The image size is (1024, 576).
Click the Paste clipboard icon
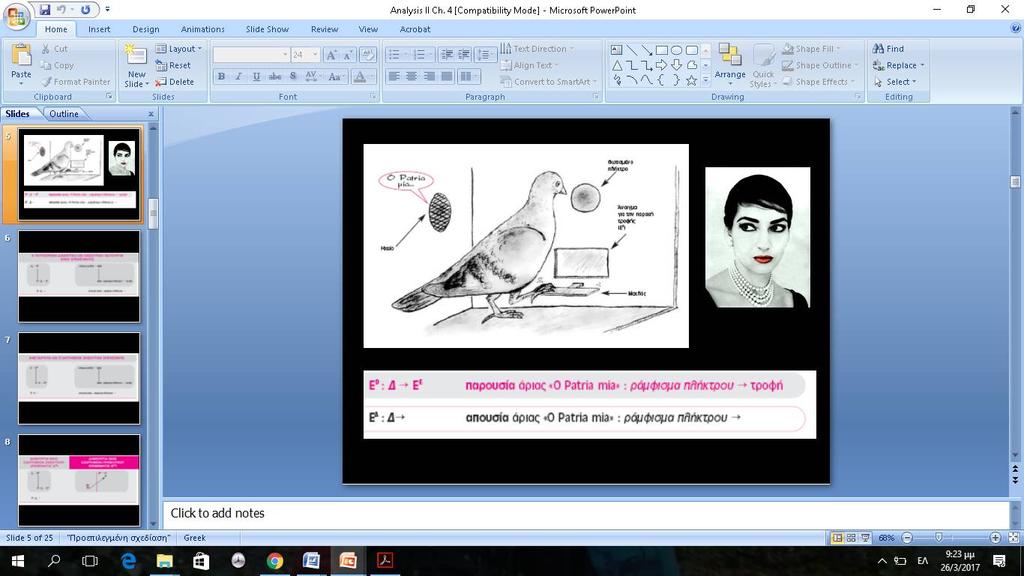click(x=21, y=56)
